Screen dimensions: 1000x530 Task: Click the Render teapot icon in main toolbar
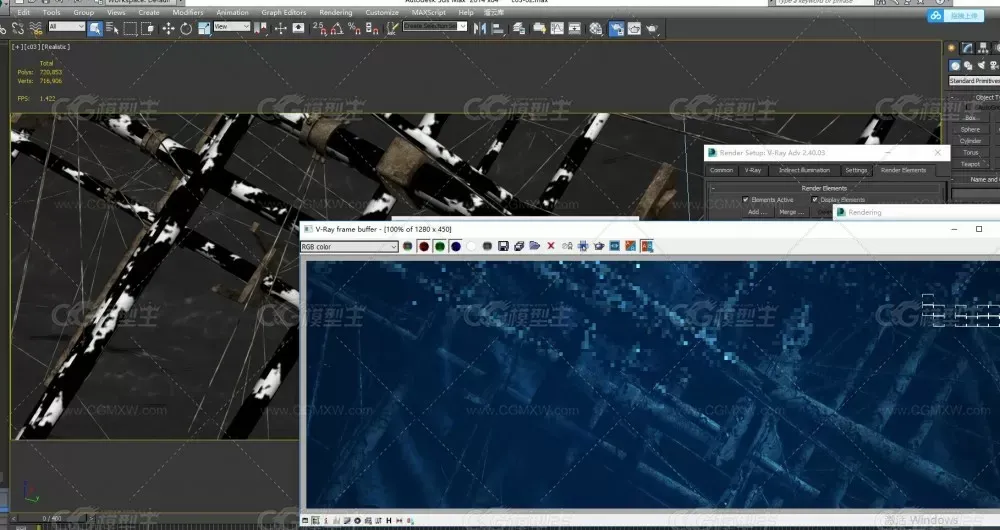[x=652, y=28]
